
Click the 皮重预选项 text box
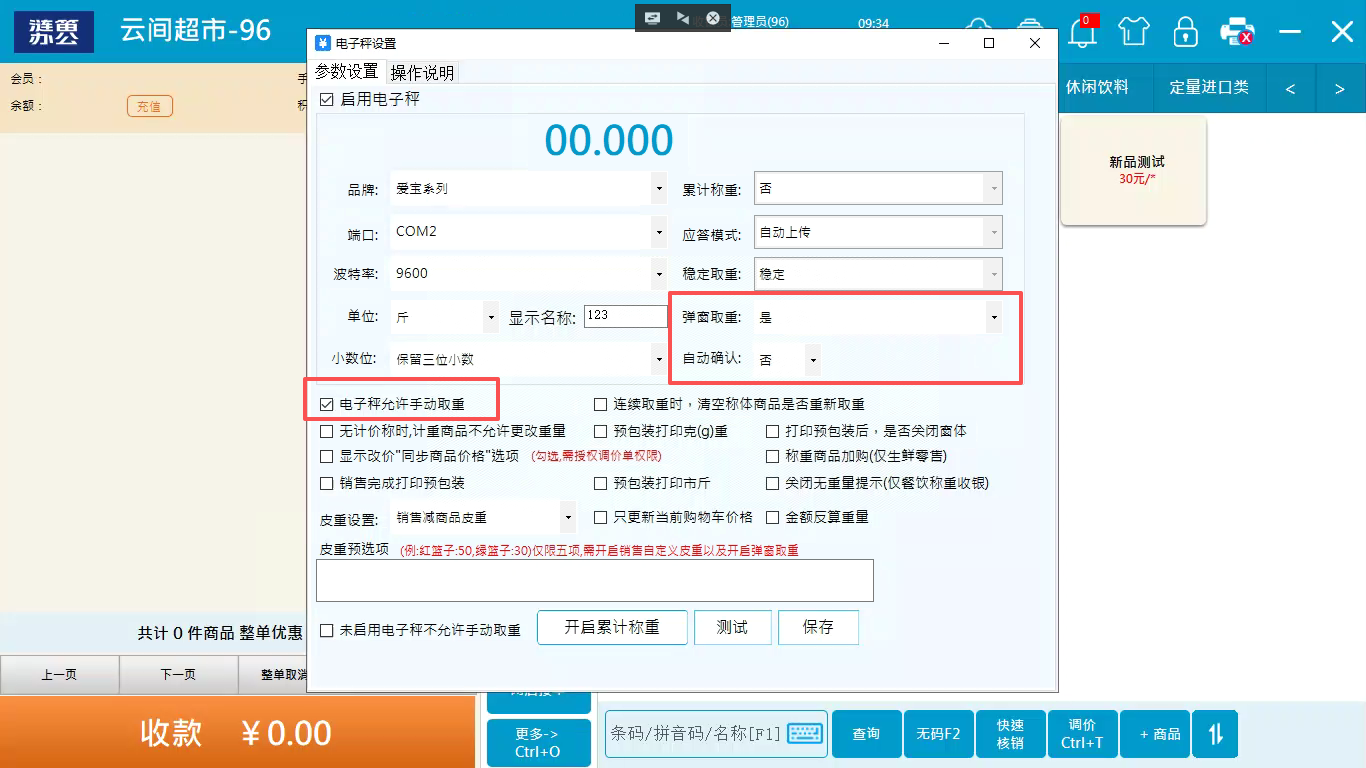pos(594,580)
